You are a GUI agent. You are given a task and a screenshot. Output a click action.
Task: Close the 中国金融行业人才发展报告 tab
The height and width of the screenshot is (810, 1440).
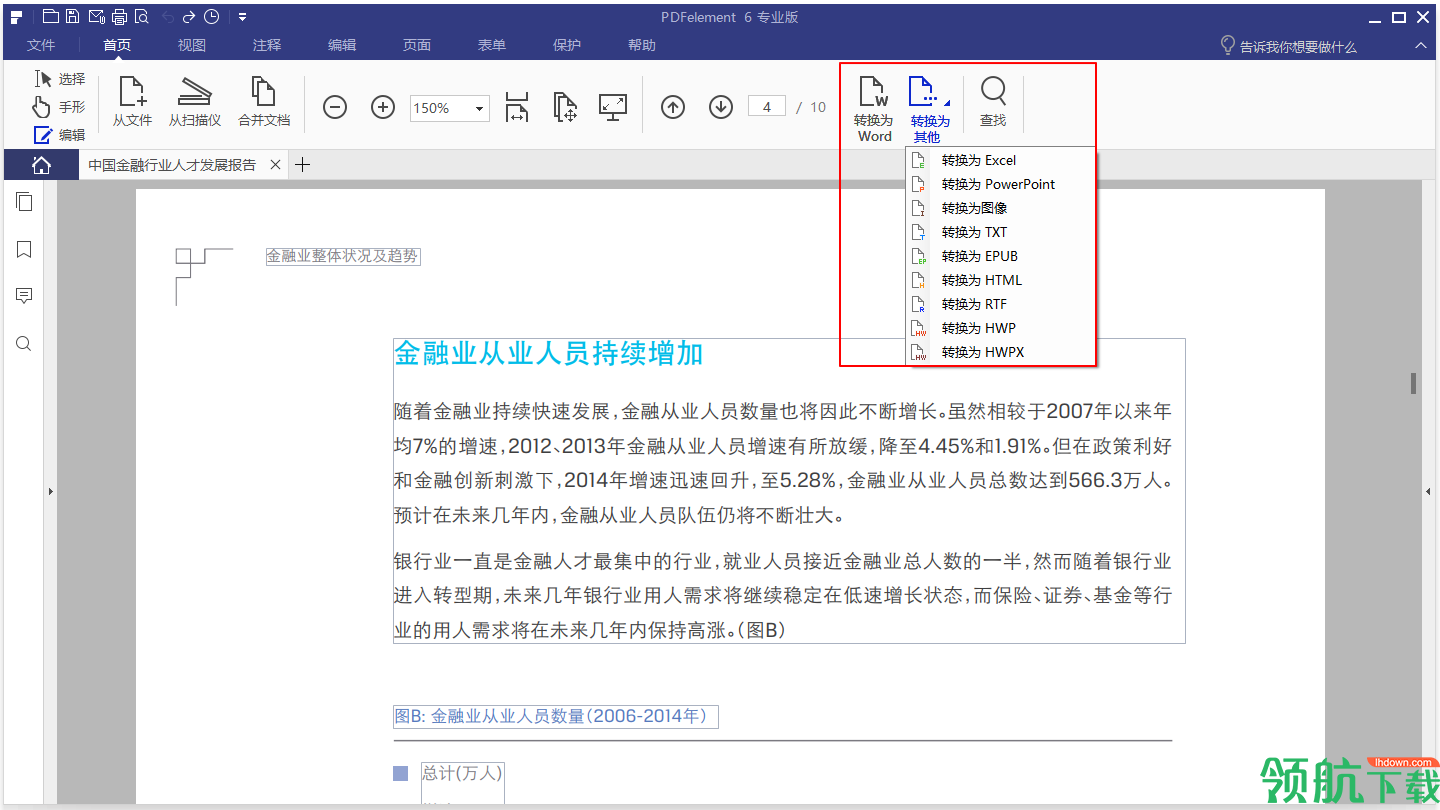(276, 165)
